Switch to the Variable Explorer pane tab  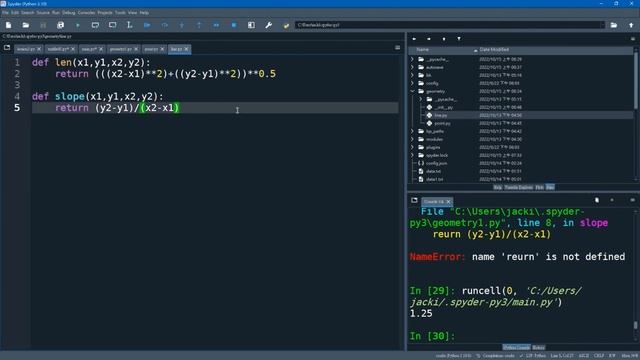coord(518,187)
